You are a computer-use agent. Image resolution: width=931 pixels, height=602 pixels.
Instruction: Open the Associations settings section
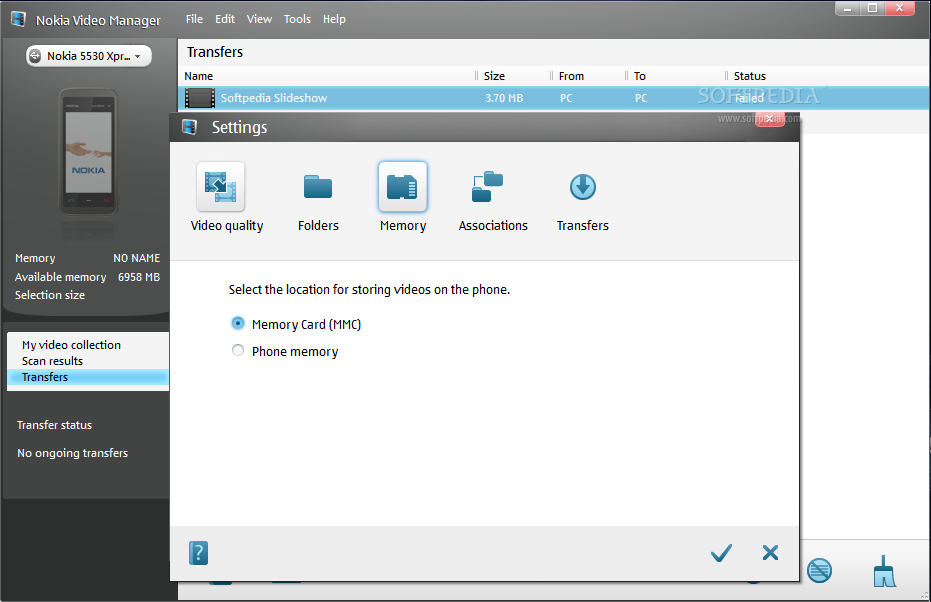coord(487,186)
